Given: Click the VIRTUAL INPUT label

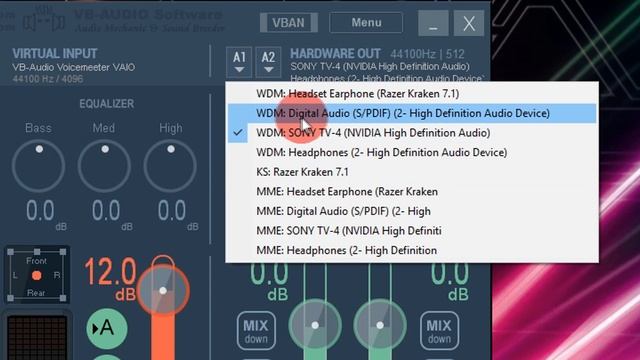Looking at the screenshot, I should pyautogui.click(x=55, y=53).
